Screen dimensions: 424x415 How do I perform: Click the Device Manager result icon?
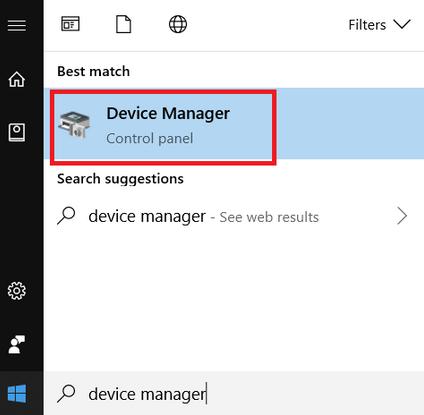[x=75, y=125]
